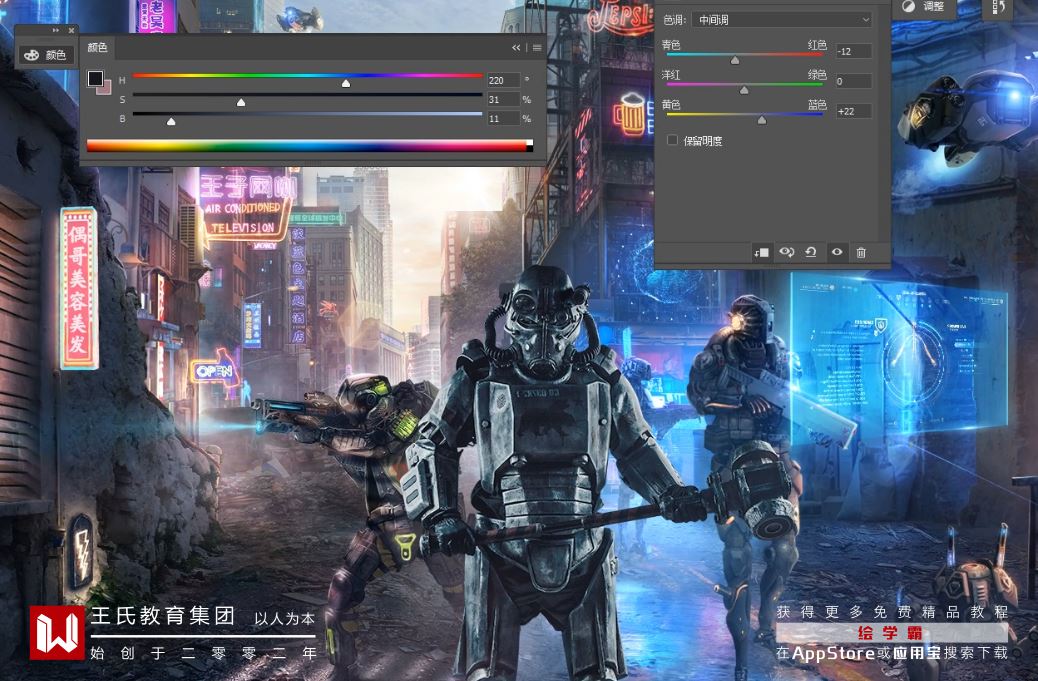Click the 色调: label
Screen dimensions: 1038x681
tap(675, 20)
